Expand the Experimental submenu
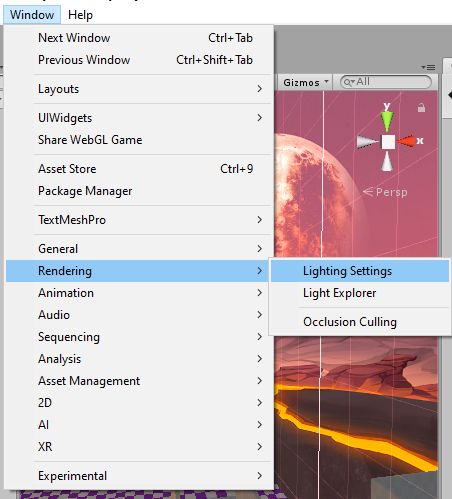 pos(139,476)
